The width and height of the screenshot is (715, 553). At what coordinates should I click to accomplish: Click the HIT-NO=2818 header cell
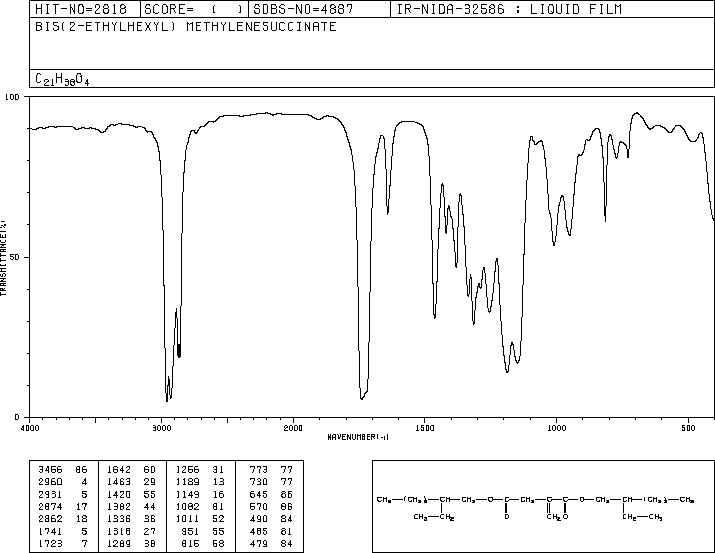click(85, 9)
